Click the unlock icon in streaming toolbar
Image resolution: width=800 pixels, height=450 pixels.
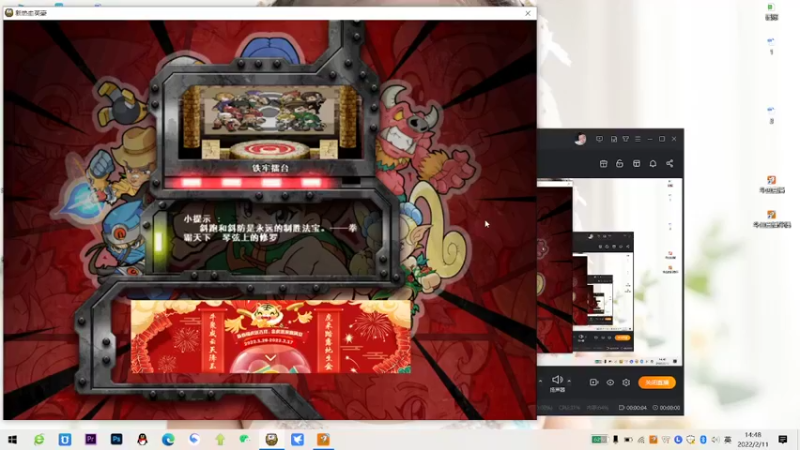[x=619, y=164]
